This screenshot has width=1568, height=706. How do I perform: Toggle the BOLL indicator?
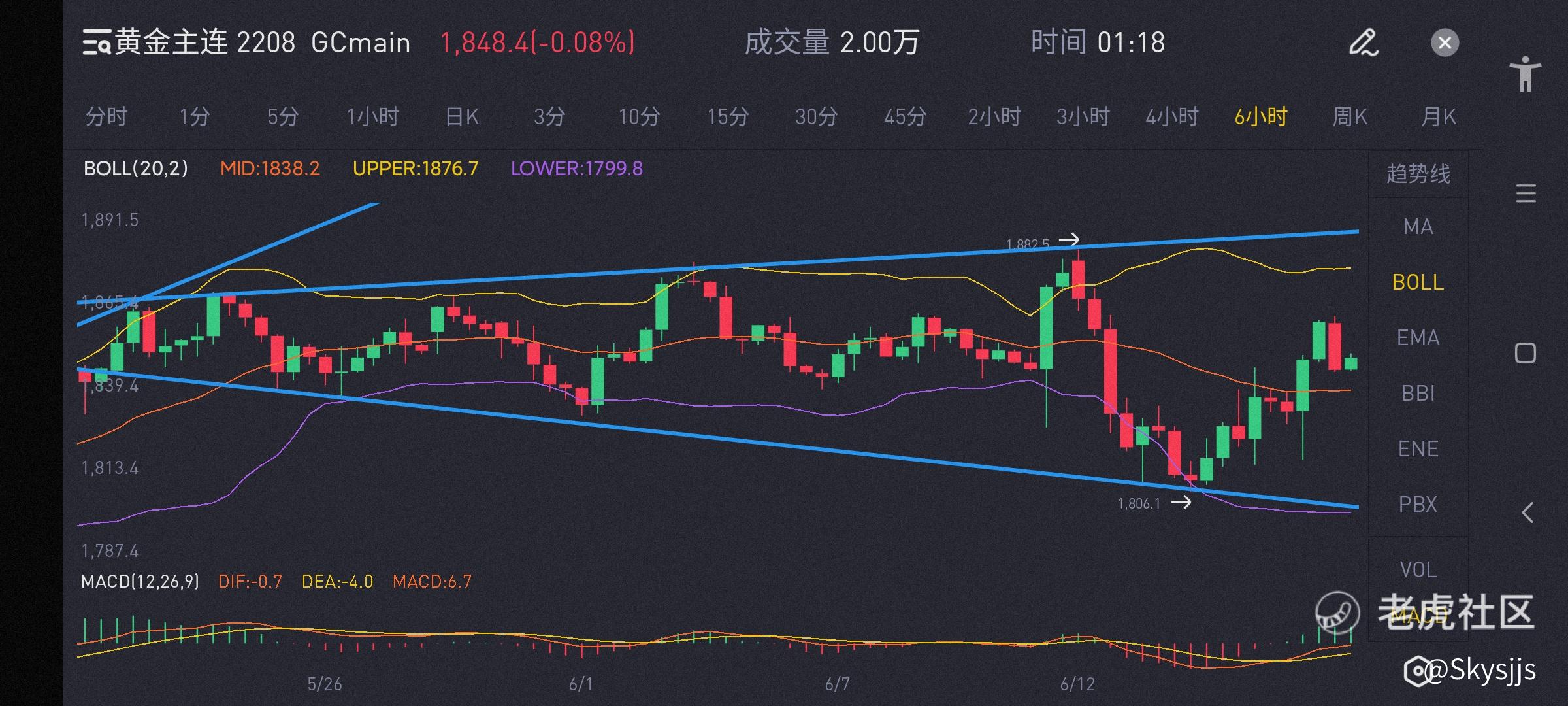1418,282
